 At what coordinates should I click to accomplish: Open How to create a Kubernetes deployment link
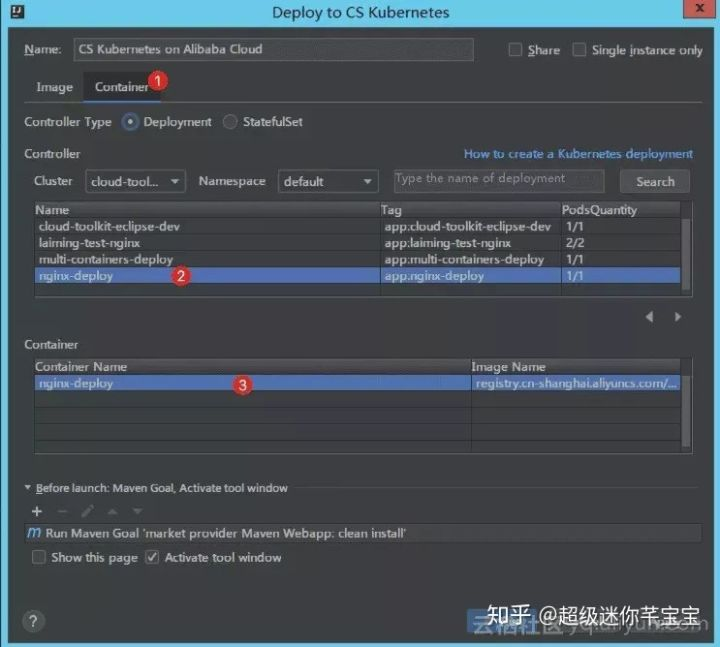point(578,154)
